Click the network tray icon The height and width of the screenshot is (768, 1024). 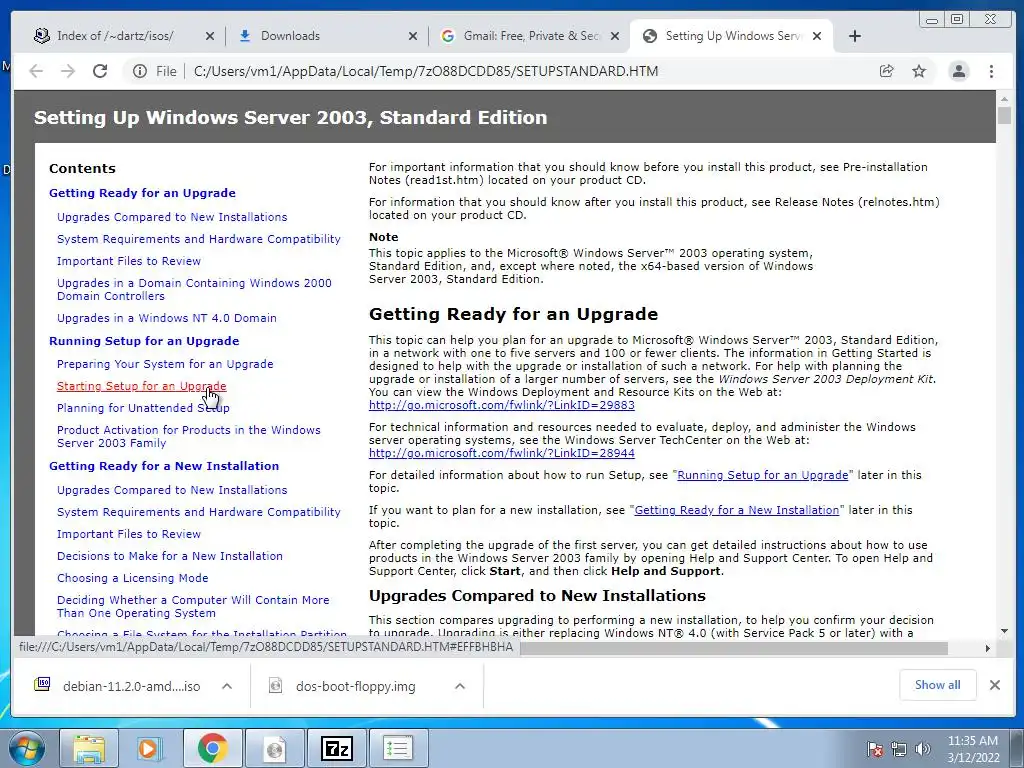coord(899,749)
